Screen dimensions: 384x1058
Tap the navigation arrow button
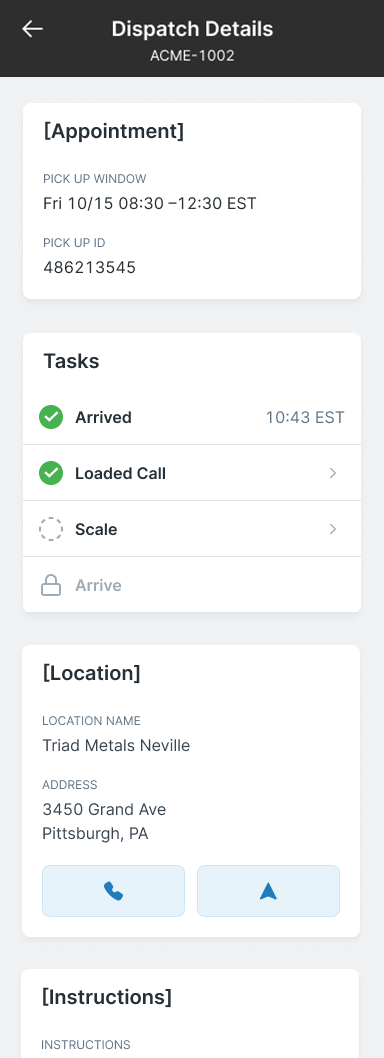pos(268,891)
